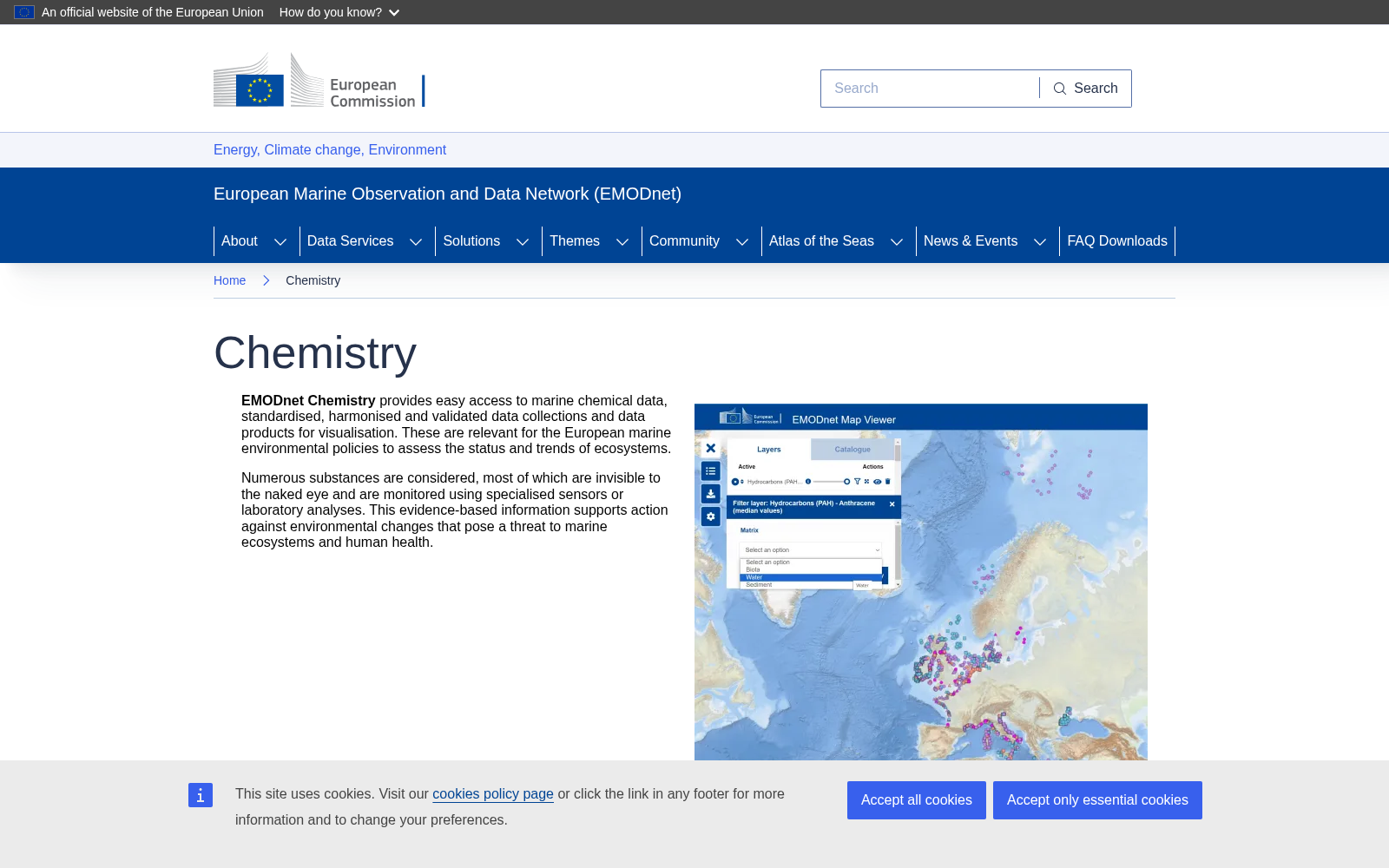The width and height of the screenshot is (1389, 868).
Task: Open the About menu item
Action: 239,241
